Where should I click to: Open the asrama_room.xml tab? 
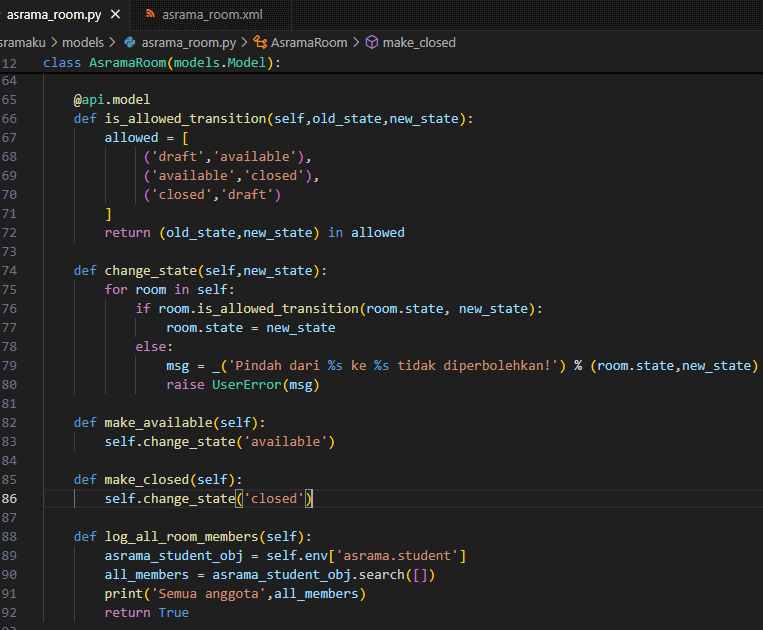pos(212,15)
